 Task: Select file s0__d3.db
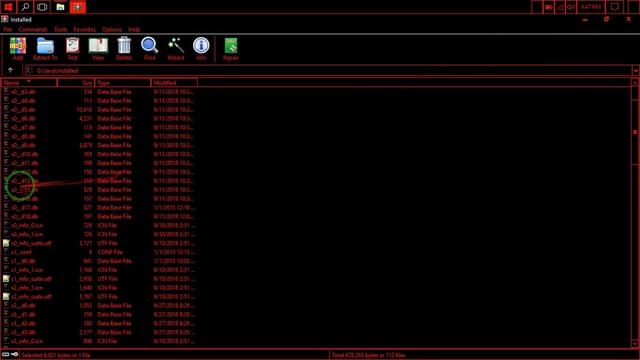click(x=23, y=92)
